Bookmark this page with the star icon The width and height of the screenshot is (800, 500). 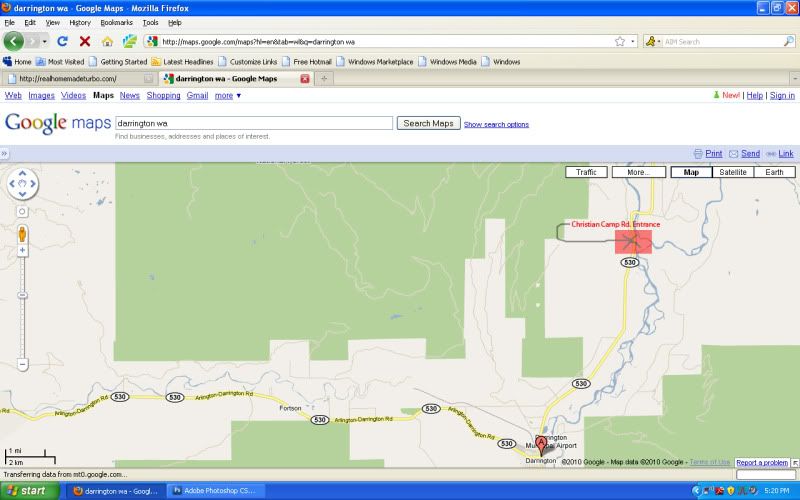click(620, 41)
